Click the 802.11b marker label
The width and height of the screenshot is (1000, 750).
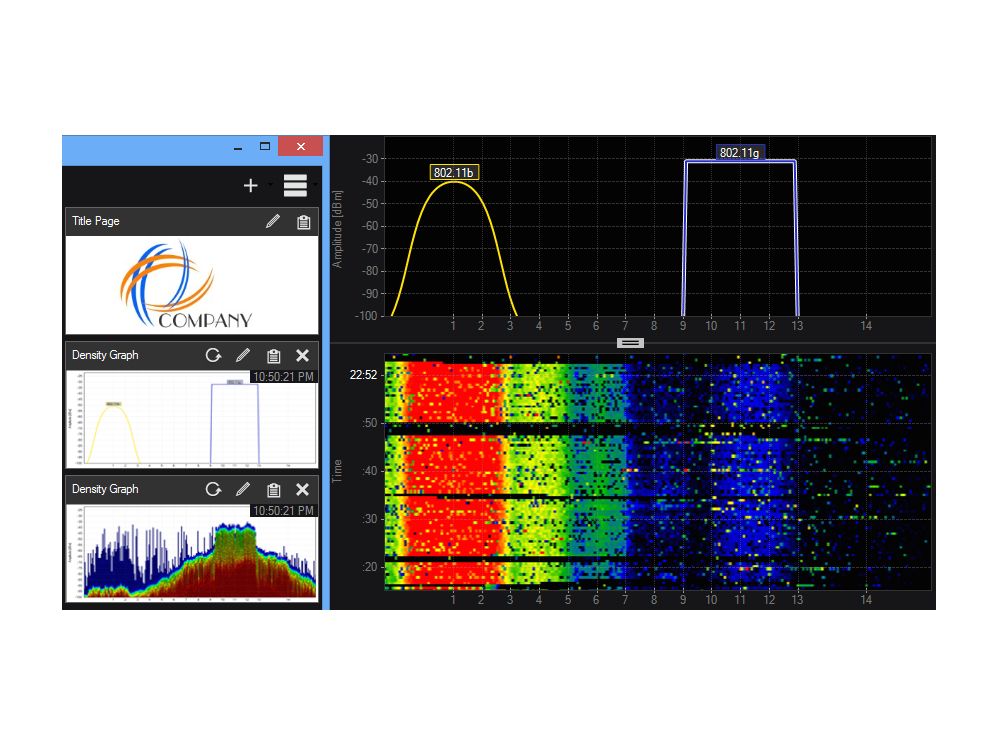tap(453, 172)
